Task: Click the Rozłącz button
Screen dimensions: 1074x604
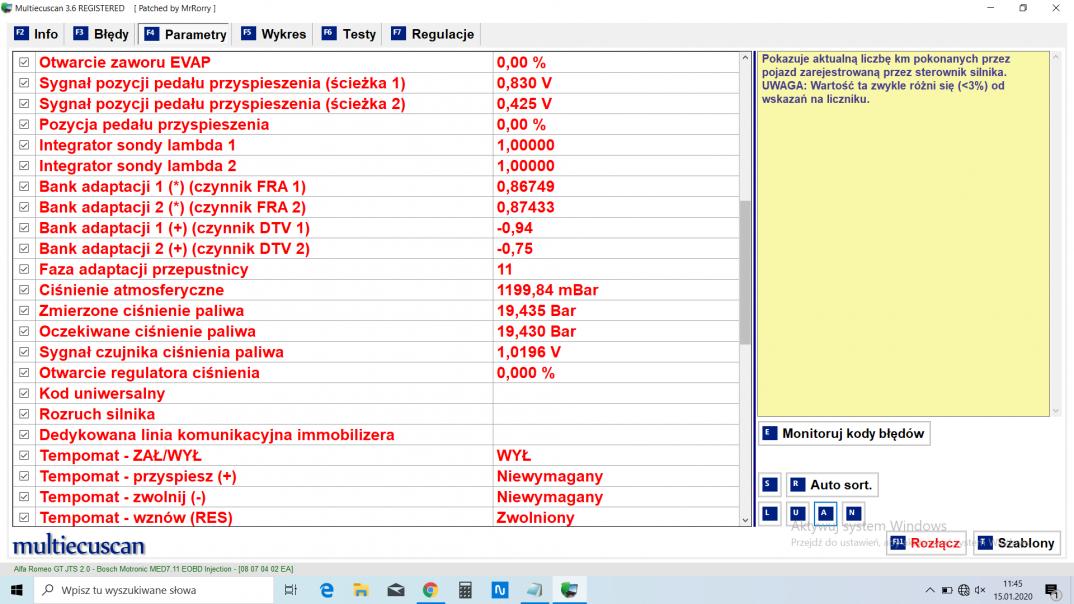Action: 925,543
